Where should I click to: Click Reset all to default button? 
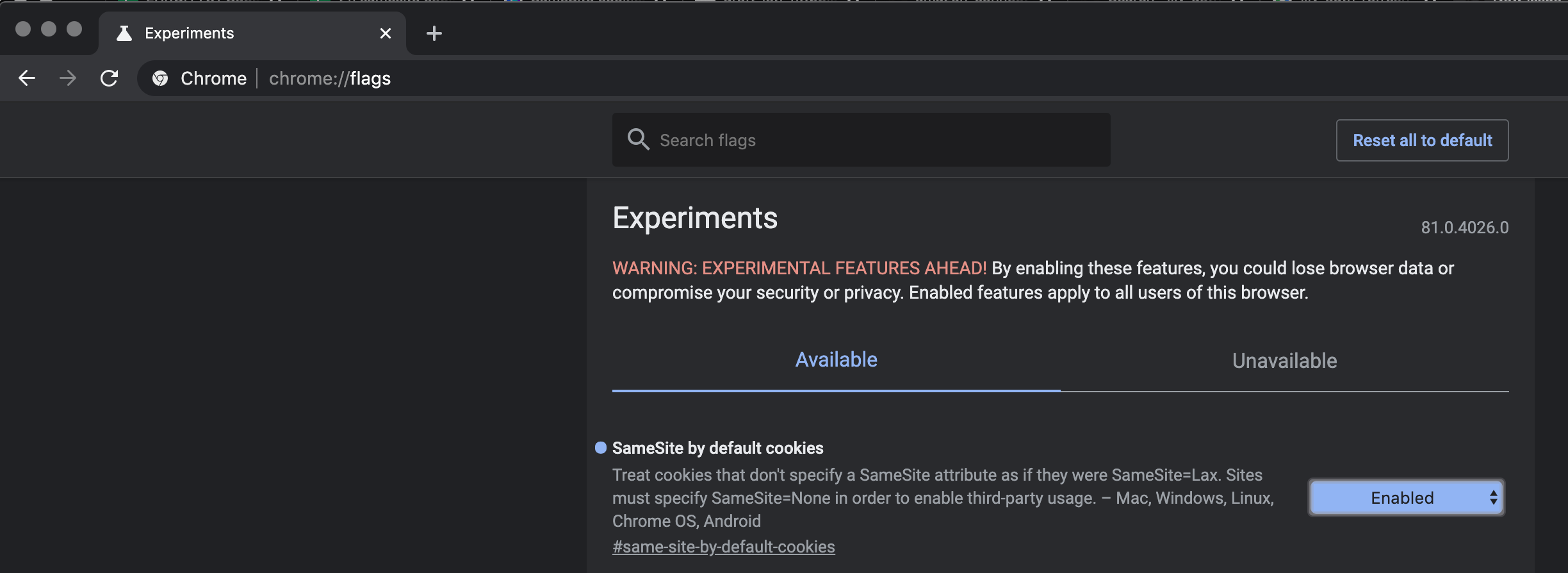(1423, 140)
